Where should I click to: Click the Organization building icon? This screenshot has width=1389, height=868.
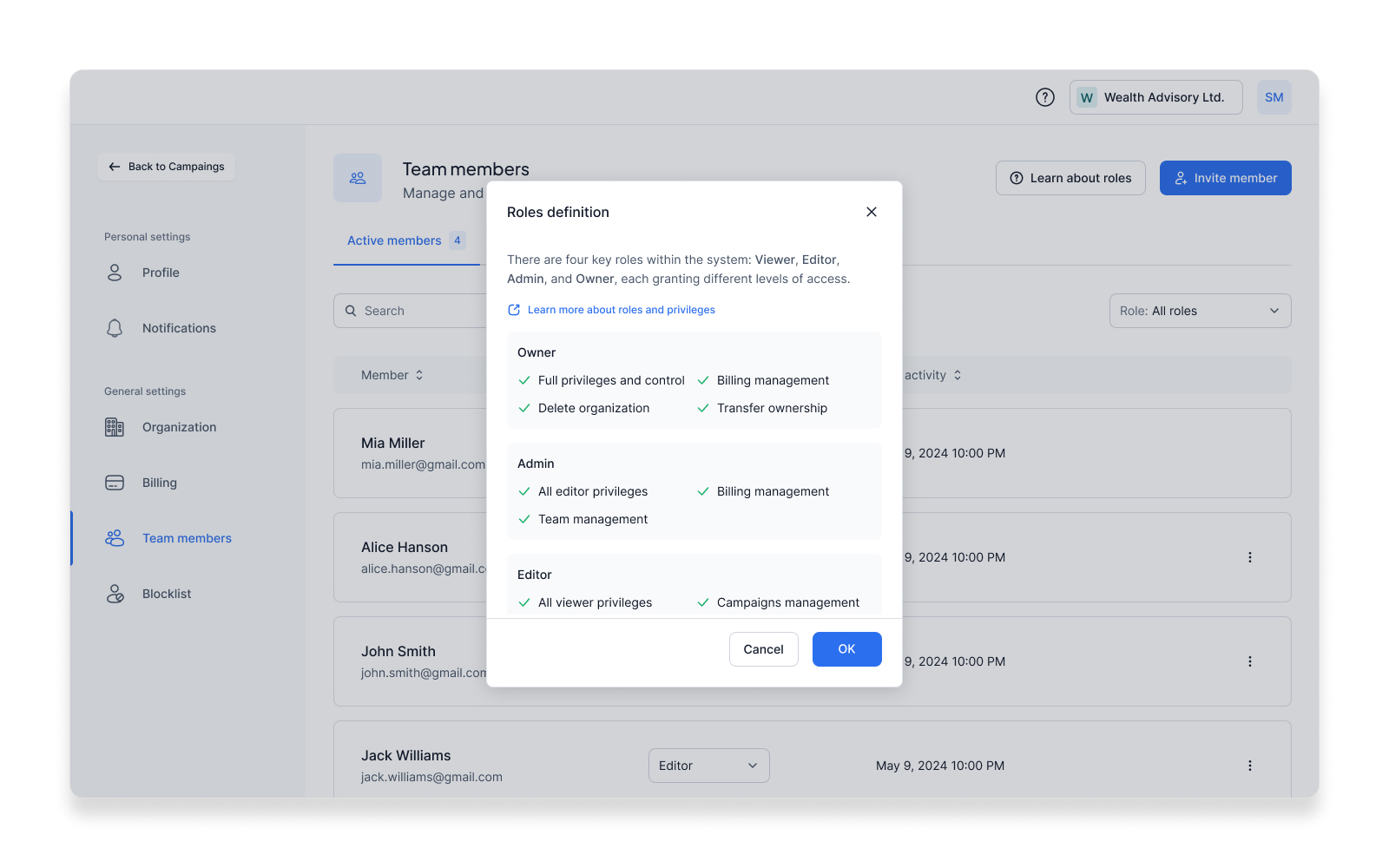click(x=115, y=427)
